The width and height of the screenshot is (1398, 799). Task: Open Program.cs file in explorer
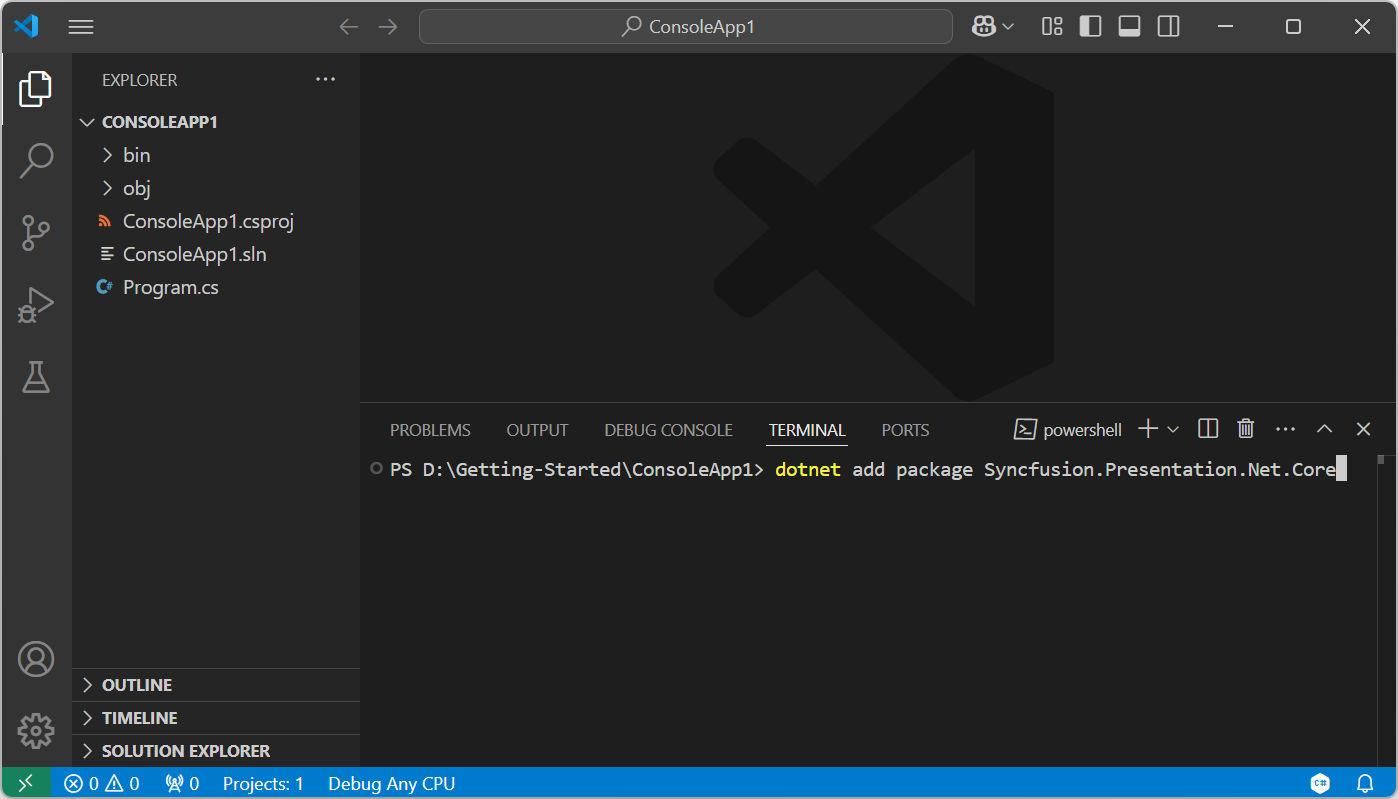point(170,287)
